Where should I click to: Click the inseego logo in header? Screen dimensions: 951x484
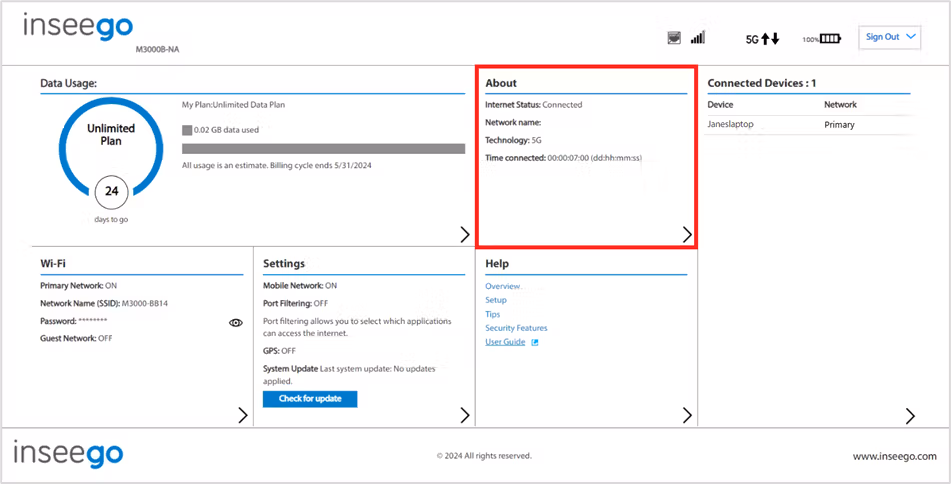(78, 29)
